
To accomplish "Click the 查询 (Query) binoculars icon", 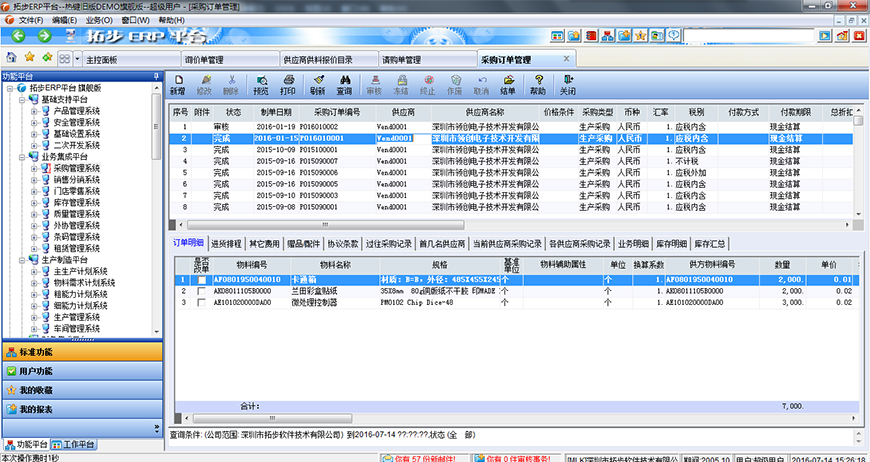I will point(344,84).
